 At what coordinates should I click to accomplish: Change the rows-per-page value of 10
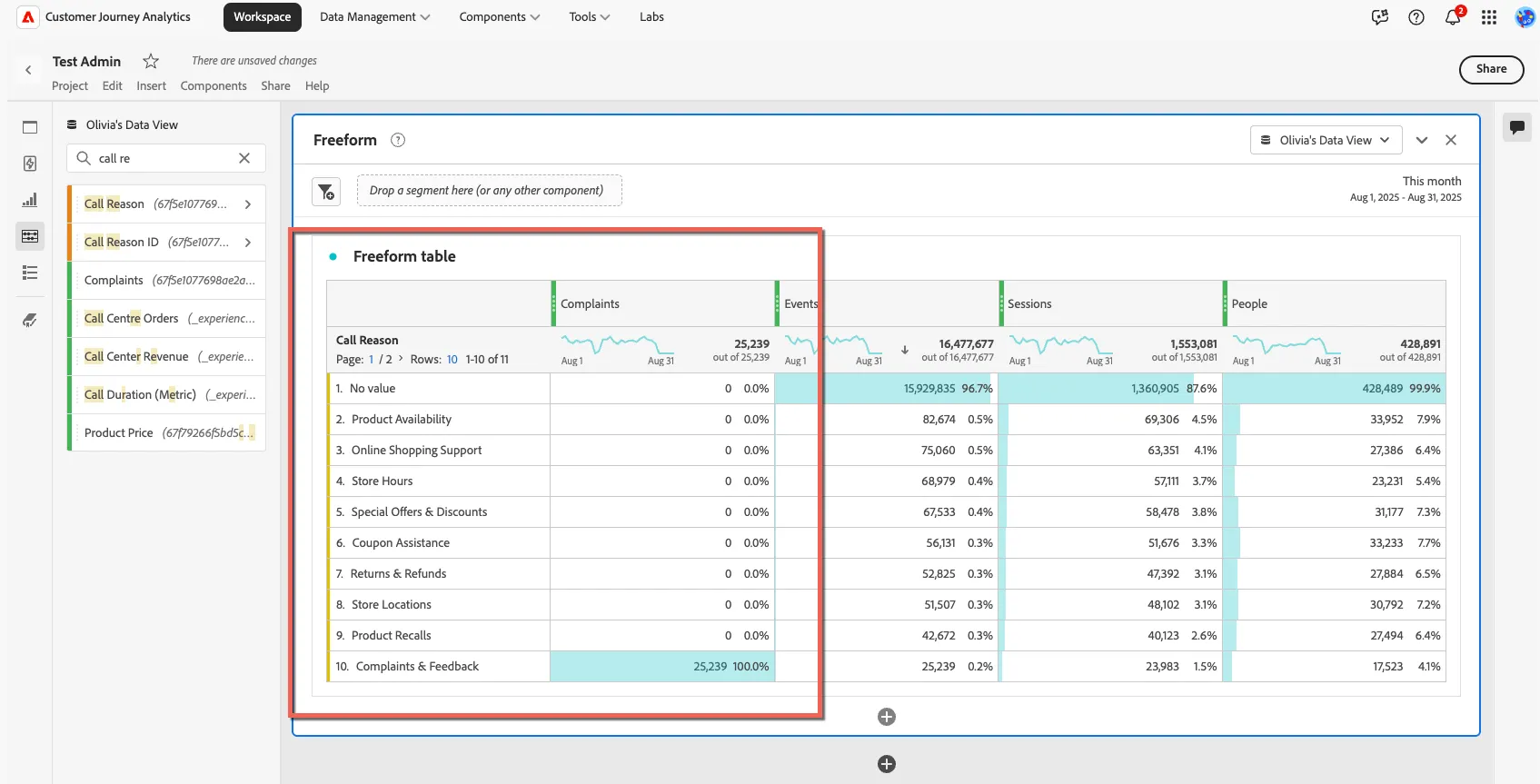click(x=452, y=360)
